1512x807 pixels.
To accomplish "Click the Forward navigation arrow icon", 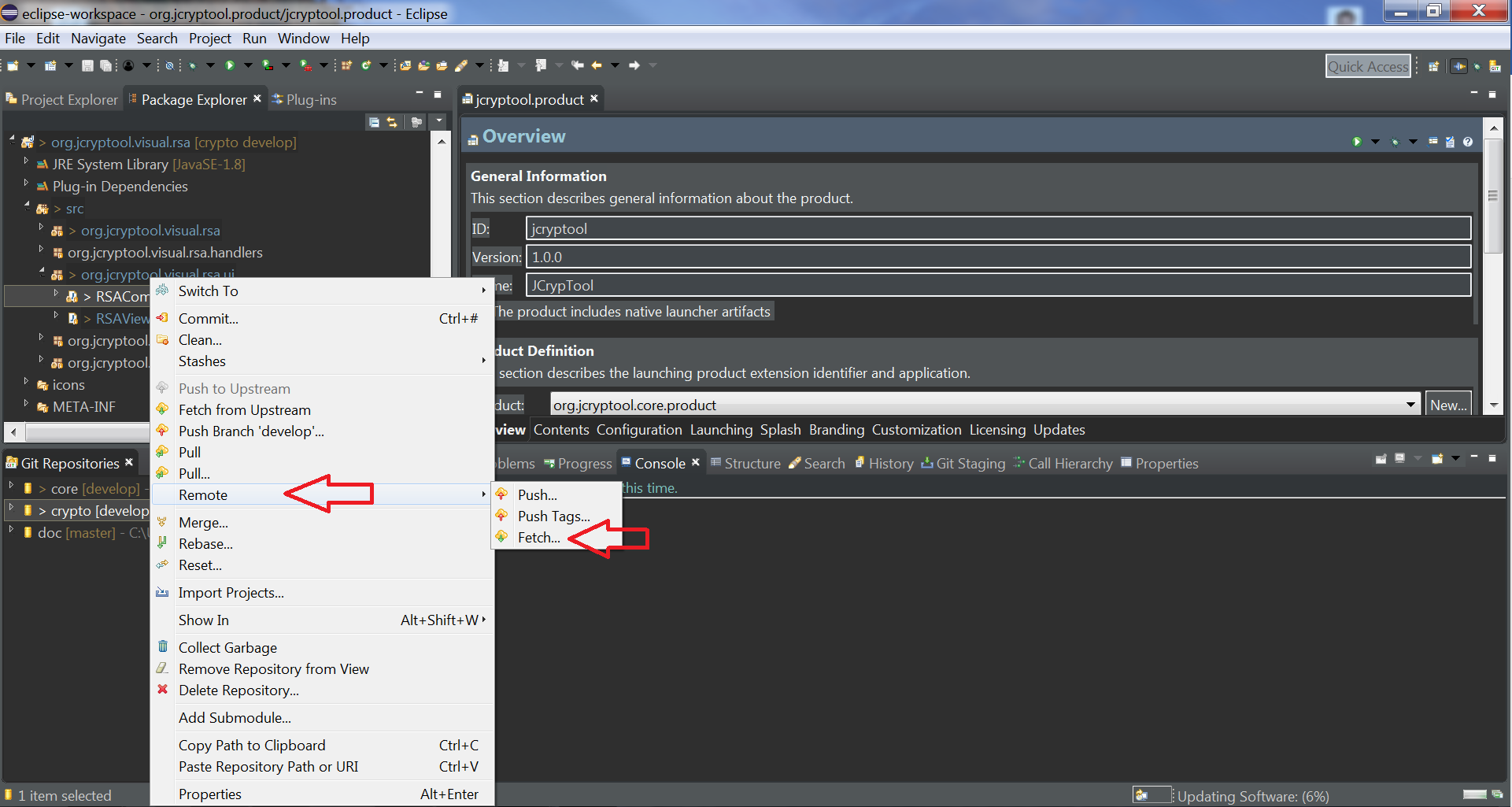I will point(634,65).
